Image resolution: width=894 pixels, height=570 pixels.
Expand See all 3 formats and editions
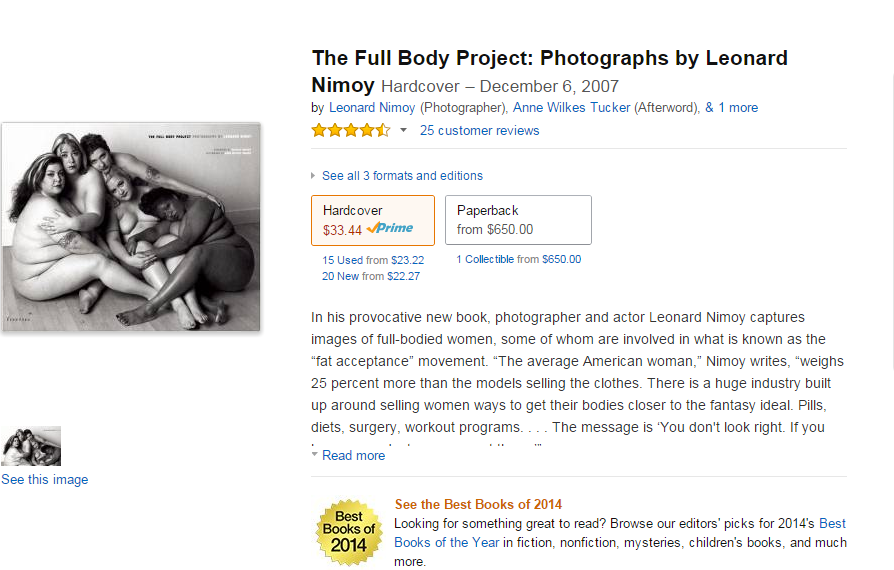[402, 176]
